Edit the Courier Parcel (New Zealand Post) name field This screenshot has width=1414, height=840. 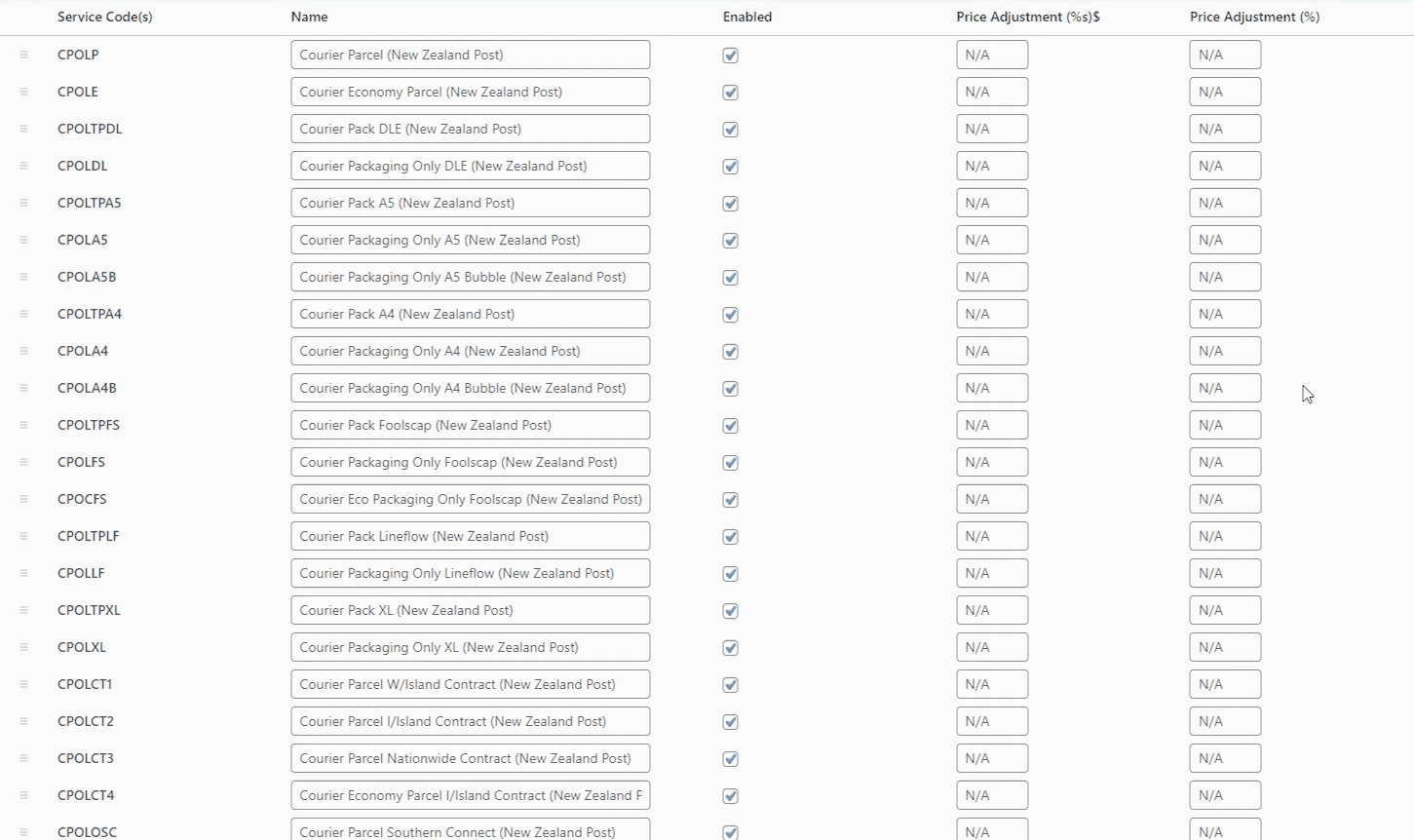[471, 55]
